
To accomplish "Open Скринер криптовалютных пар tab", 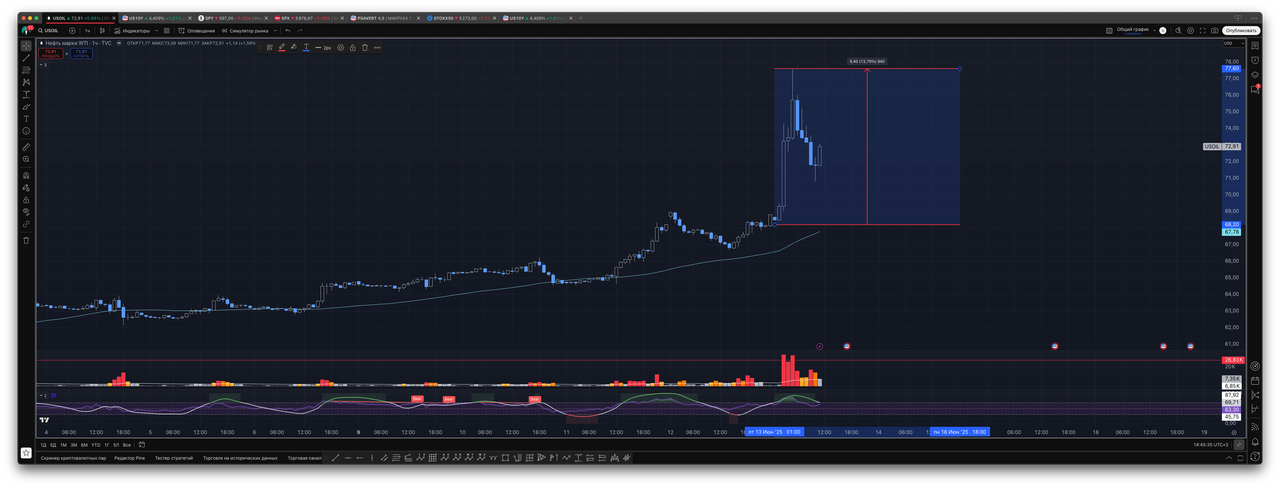I will click(73, 458).
